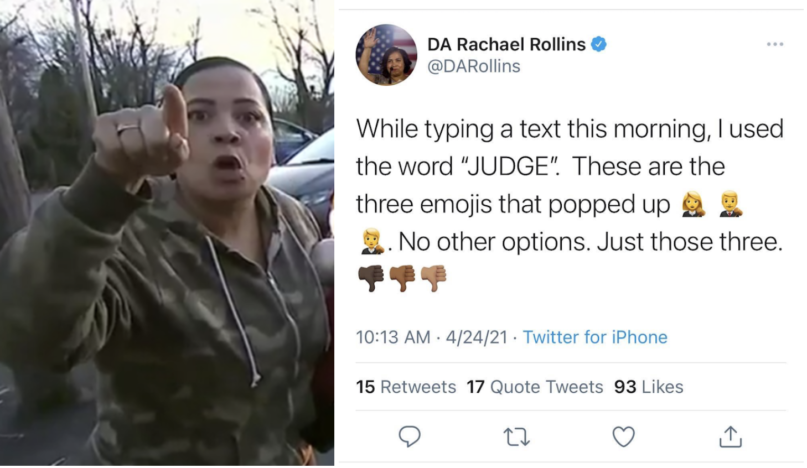View the 15 Retweets list
807x468 pixels.
click(x=406, y=387)
